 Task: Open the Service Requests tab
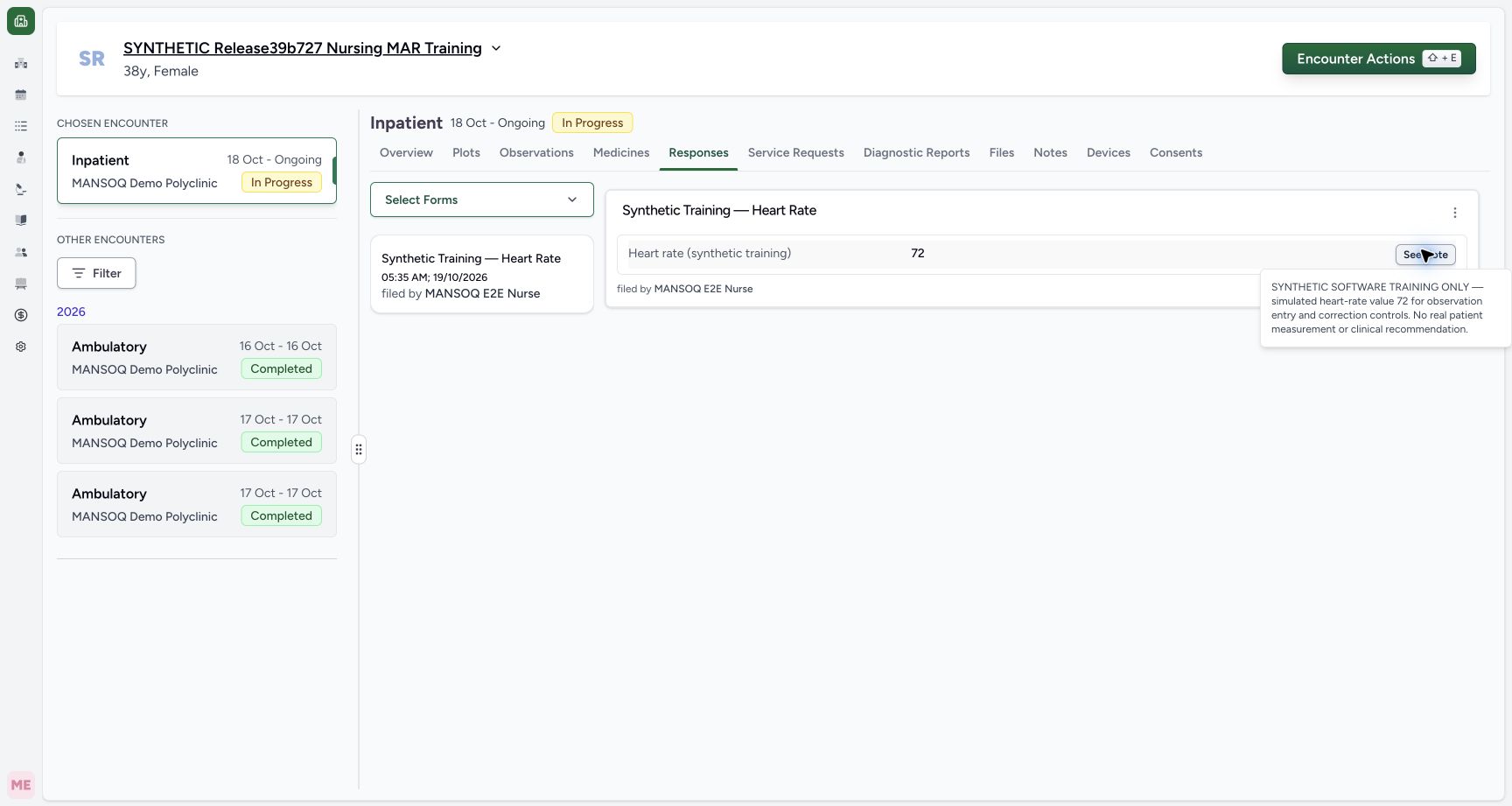point(796,152)
